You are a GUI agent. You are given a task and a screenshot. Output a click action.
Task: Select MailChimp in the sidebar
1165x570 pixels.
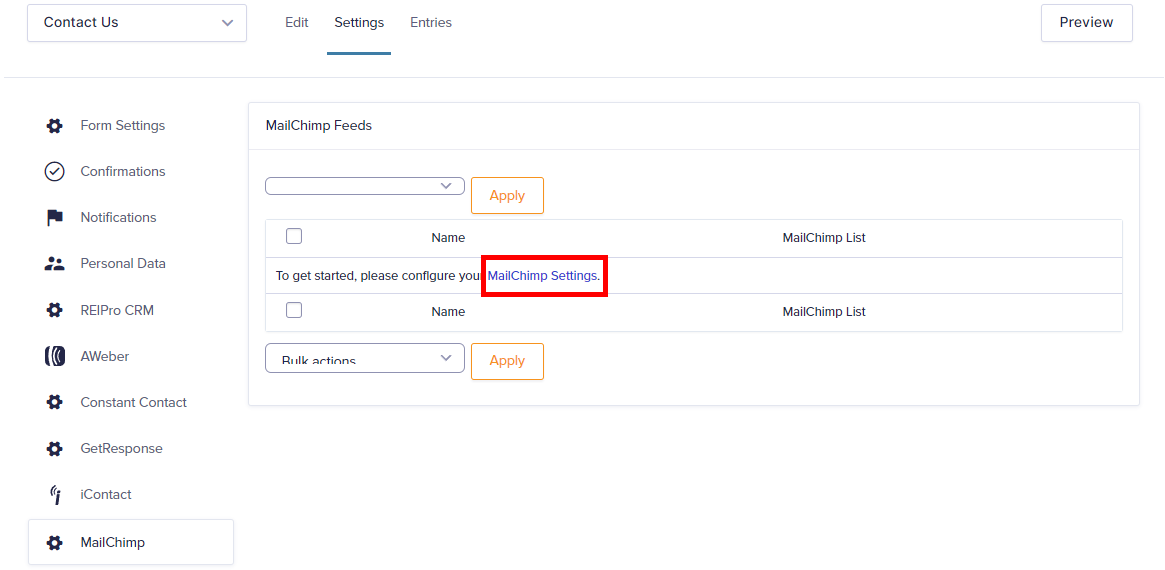tap(131, 543)
